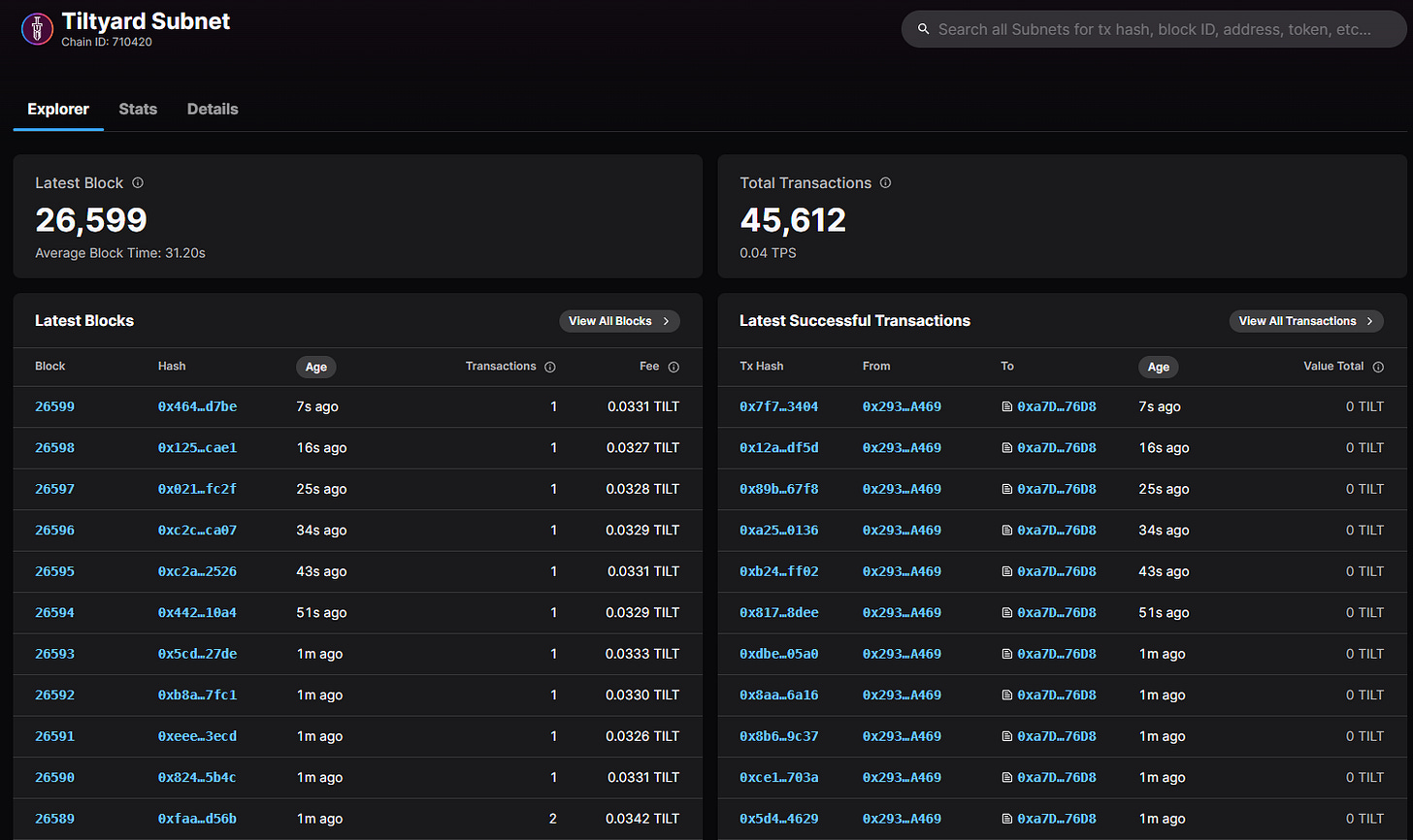Screen dimensions: 1413x840
Task: Open transaction 0xa25…0136
Action: coord(778,531)
